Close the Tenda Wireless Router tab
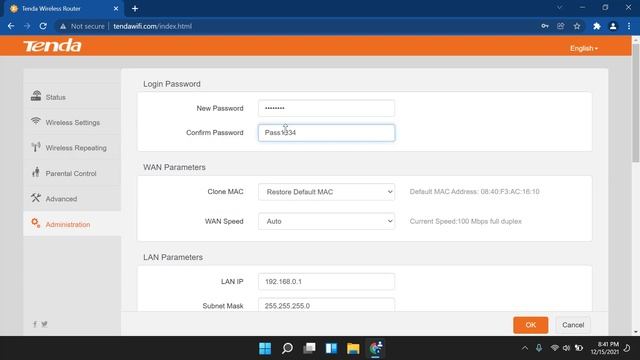 click(116, 8)
